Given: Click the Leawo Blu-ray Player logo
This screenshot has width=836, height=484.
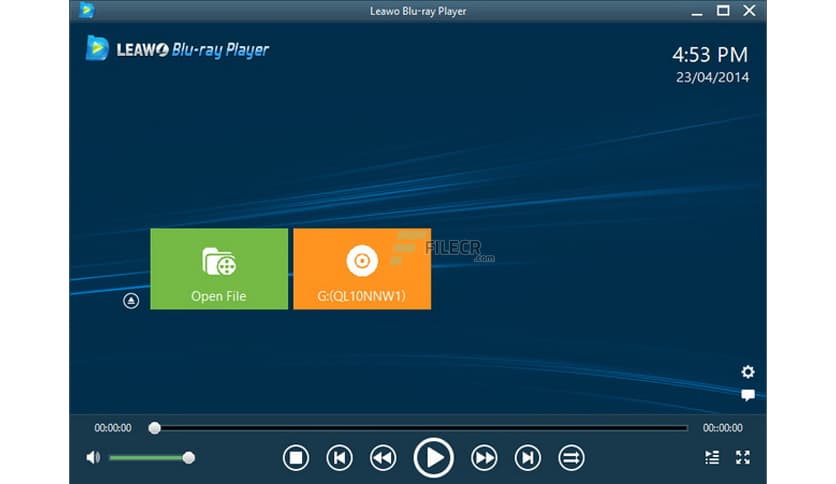Looking at the screenshot, I should pos(178,49).
